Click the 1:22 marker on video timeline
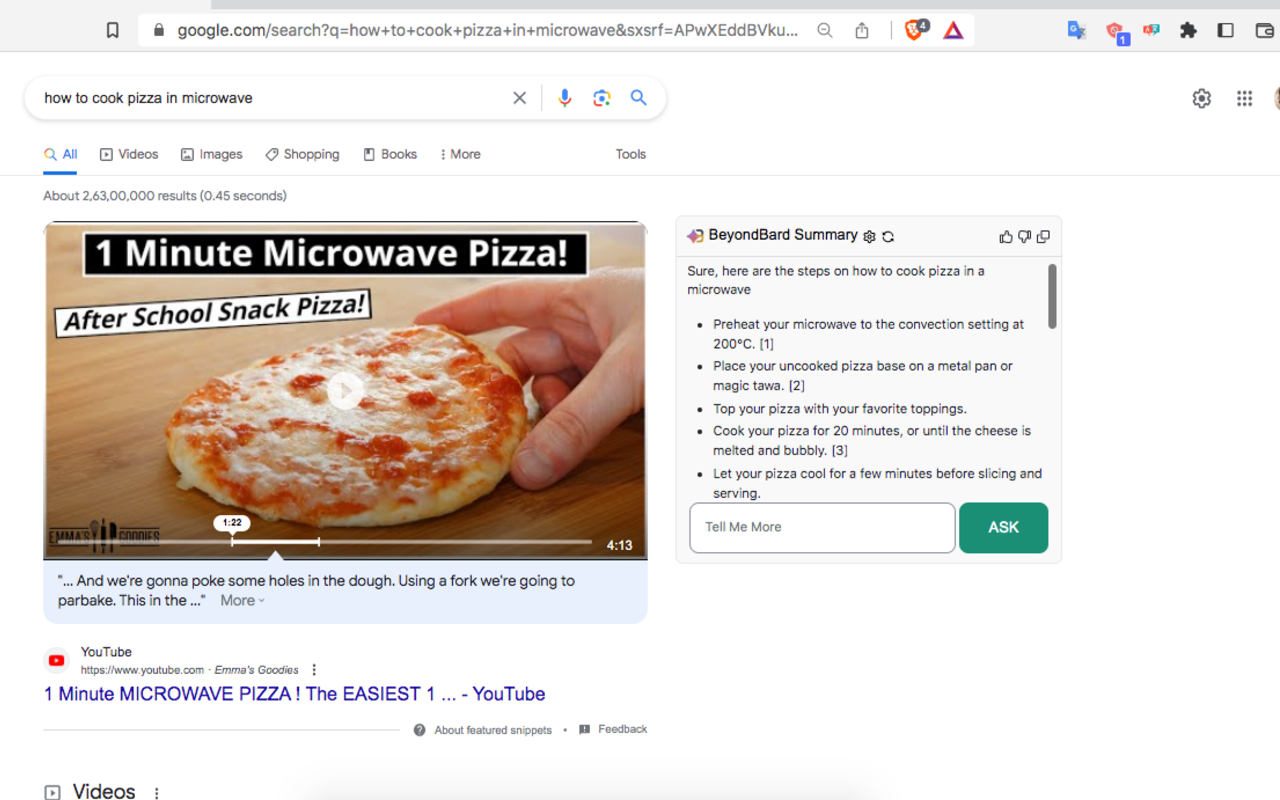This screenshot has width=1280, height=800. [x=232, y=523]
